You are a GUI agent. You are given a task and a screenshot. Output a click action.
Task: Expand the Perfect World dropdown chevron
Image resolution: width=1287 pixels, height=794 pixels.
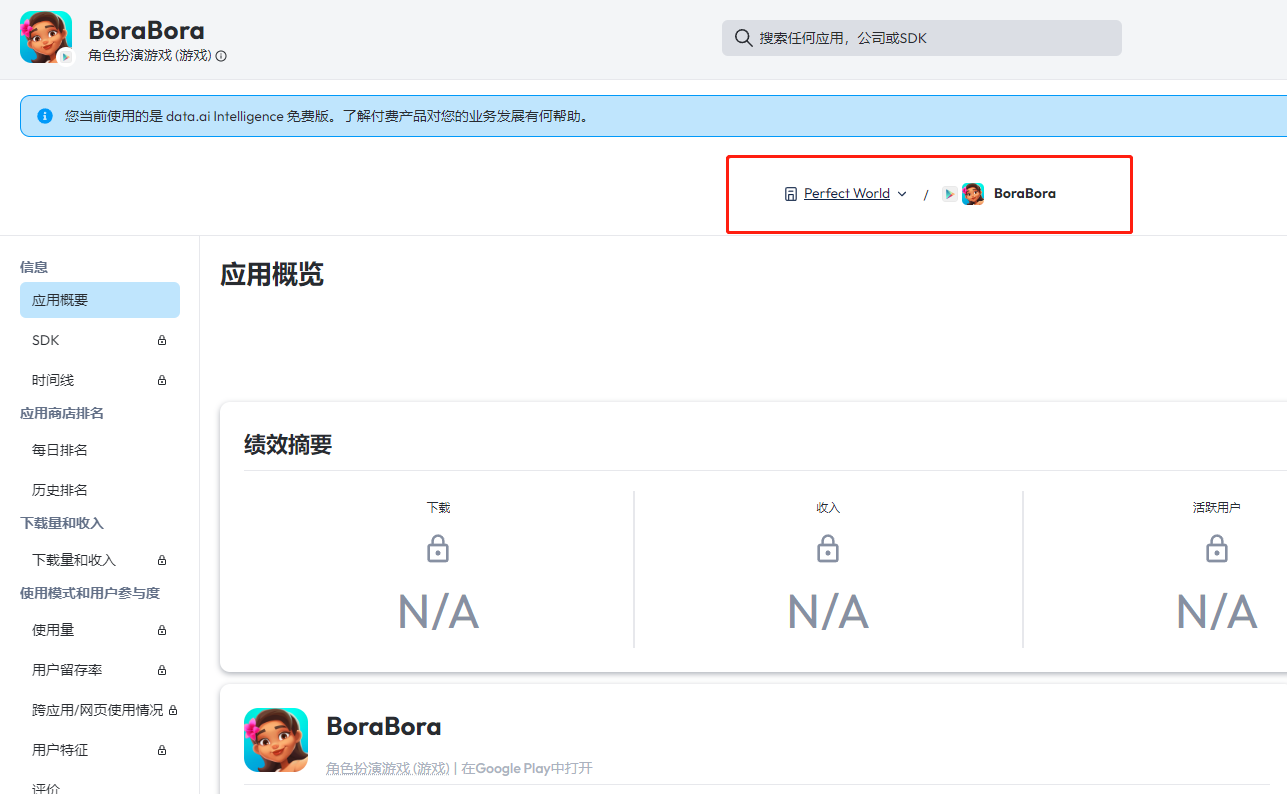(x=902, y=194)
